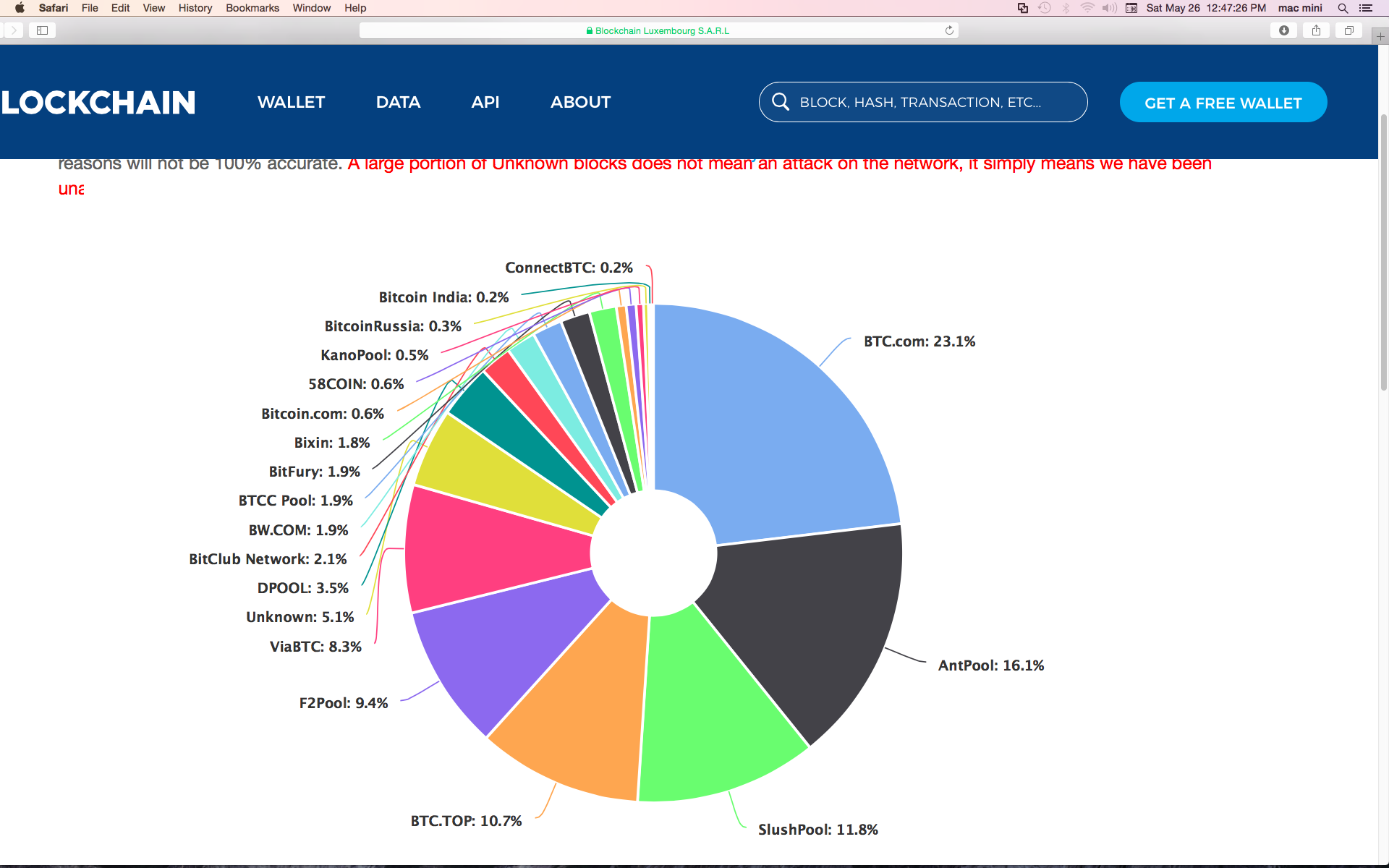The height and width of the screenshot is (868, 1389).
Task: Click the Bixin: 1.8% label
Action: [332, 443]
